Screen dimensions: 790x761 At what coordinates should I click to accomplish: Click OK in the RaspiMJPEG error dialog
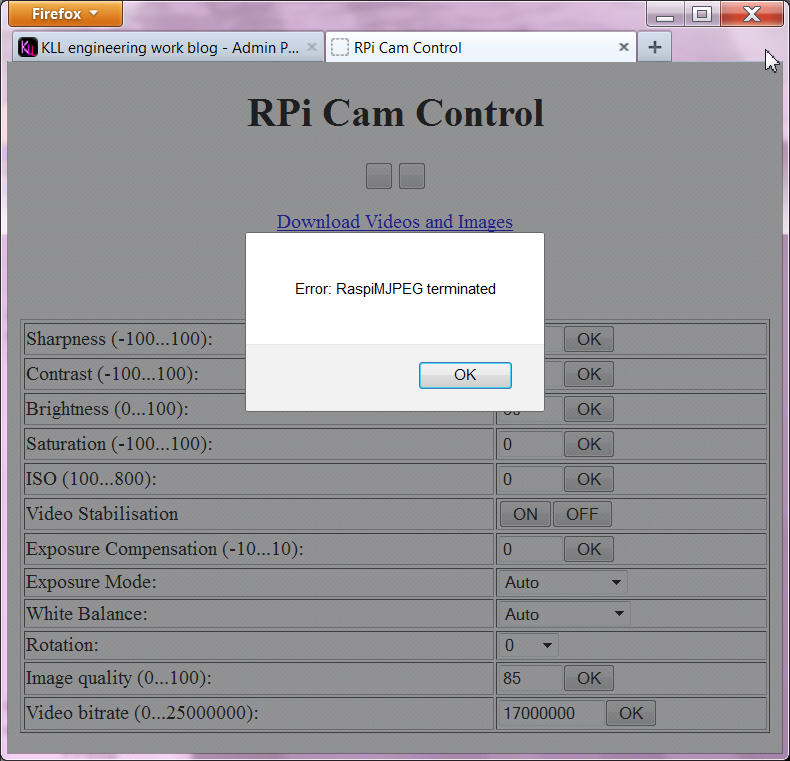tap(465, 375)
